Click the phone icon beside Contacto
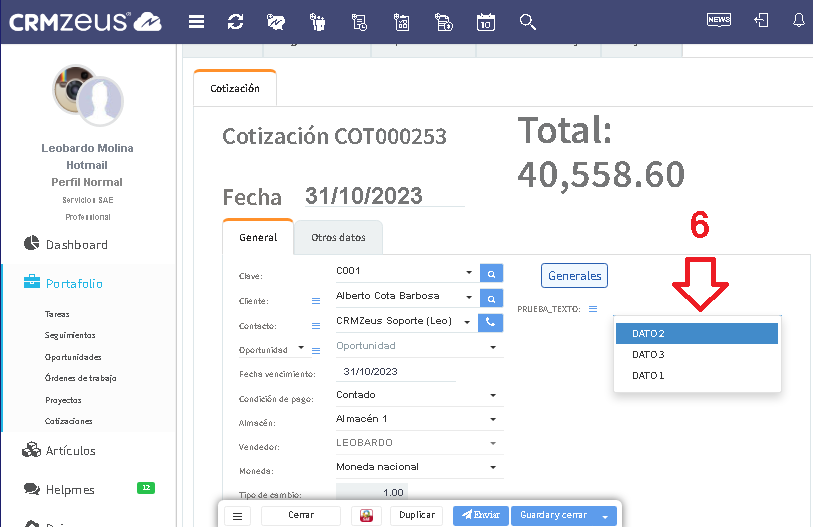Screen dimensions: 813x527 click(490, 322)
